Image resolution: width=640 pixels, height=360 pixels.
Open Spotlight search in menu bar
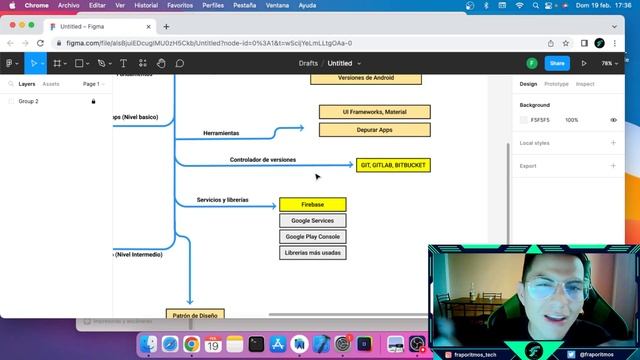point(535,5)
